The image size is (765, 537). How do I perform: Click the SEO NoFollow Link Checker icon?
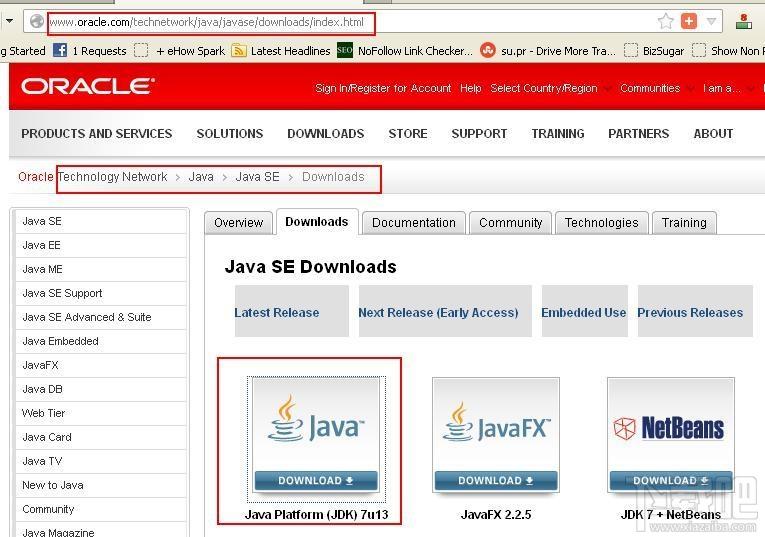[x=345, y=50]
